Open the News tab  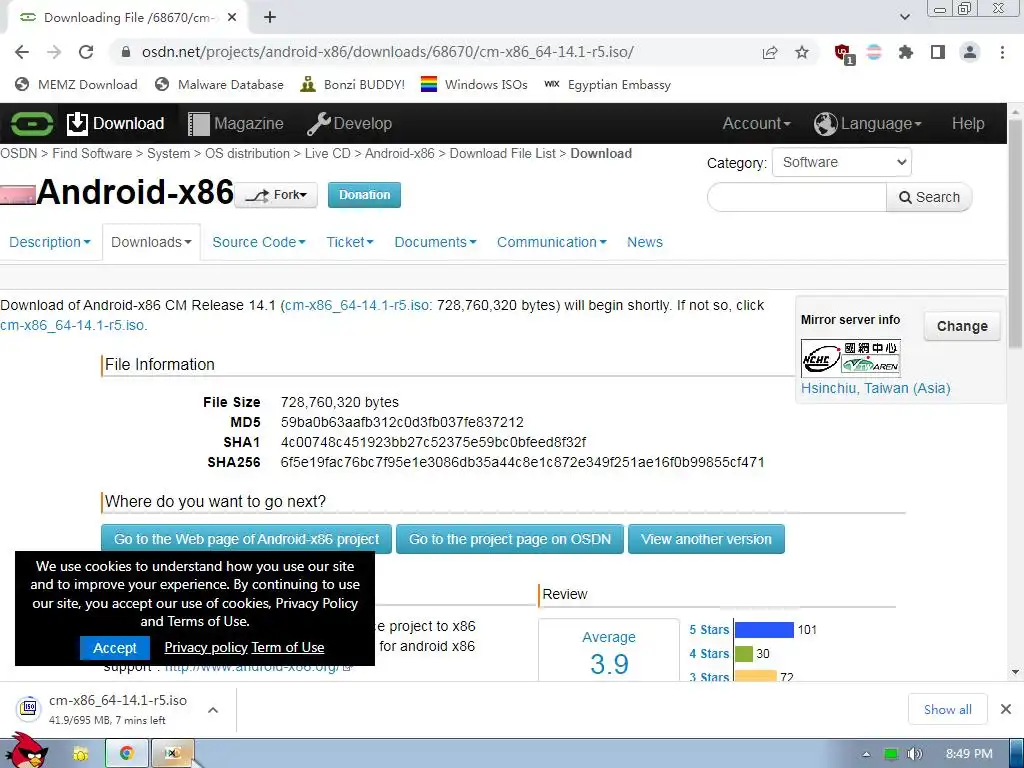pyautogui.click(x=645, y=242)
